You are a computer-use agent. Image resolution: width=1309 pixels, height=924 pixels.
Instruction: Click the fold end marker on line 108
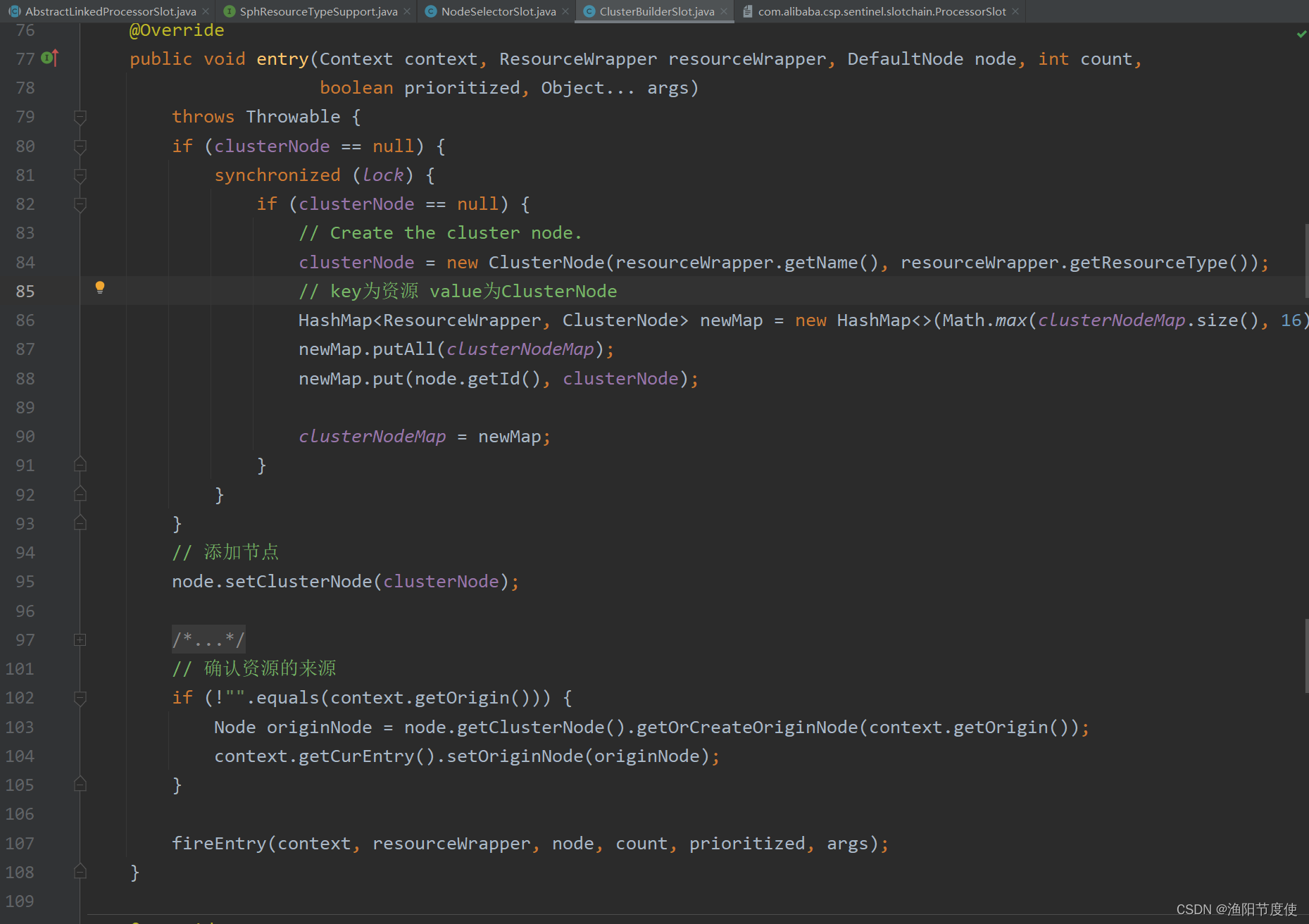[80, 871]
